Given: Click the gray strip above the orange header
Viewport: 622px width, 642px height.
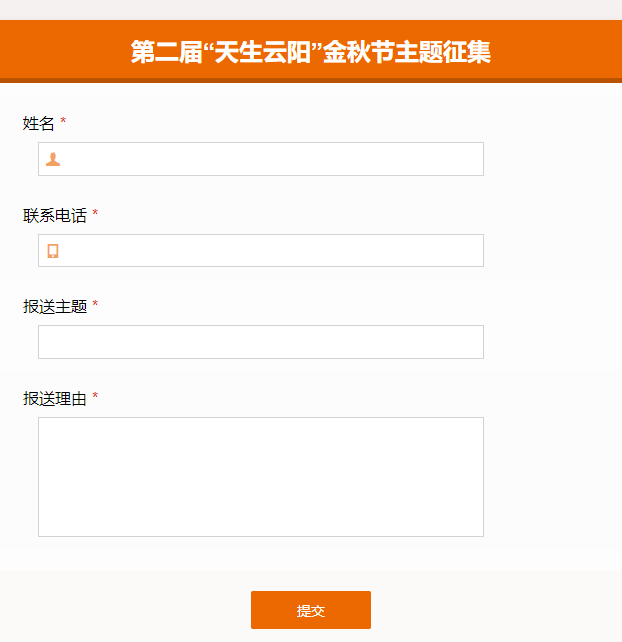Looking at the screenshot, I should (310, 9).
